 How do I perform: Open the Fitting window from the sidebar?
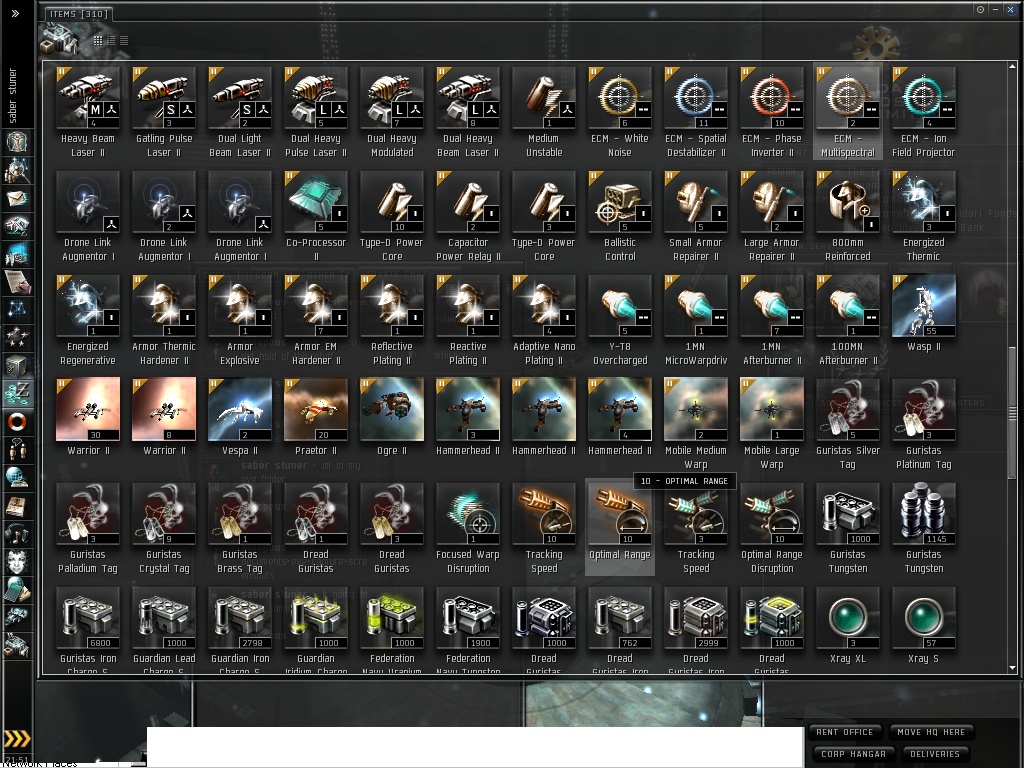(16, 226)
